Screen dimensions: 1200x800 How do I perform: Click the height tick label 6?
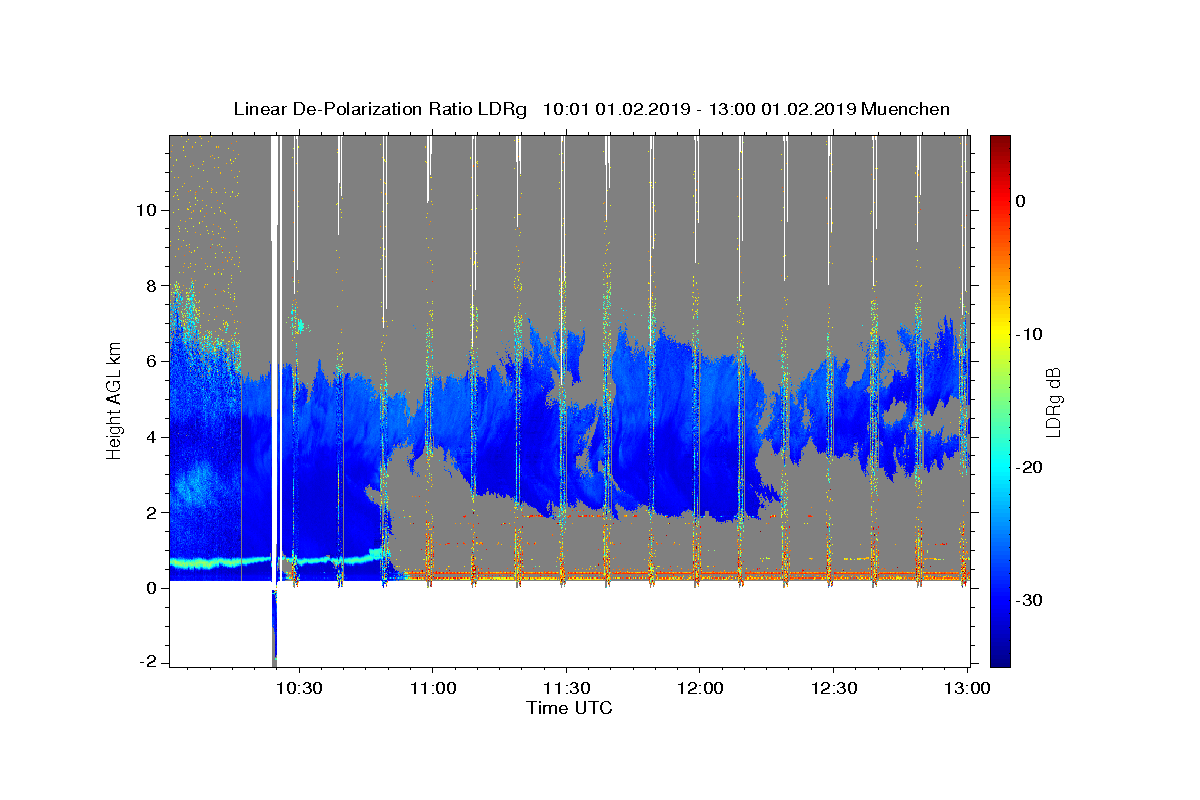(153, 361)
